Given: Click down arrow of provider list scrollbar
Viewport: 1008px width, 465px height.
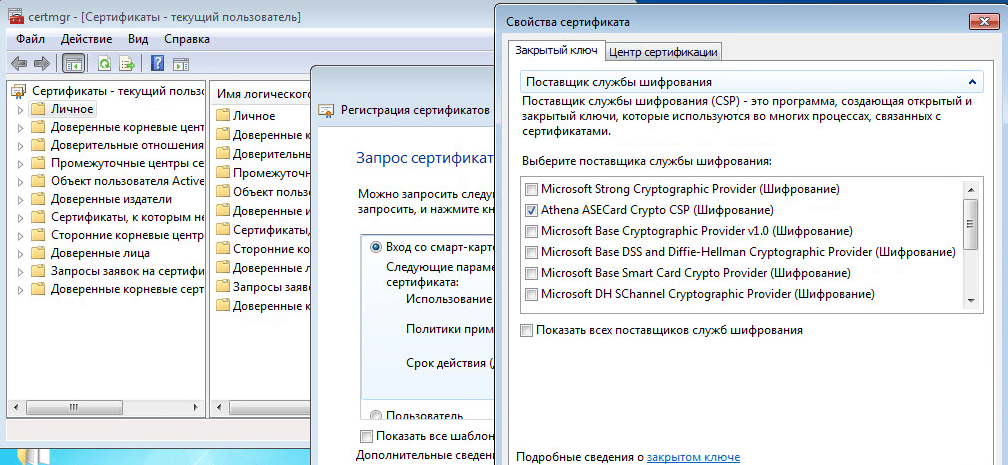Looking at the screenshot, I should pos(971,300).
